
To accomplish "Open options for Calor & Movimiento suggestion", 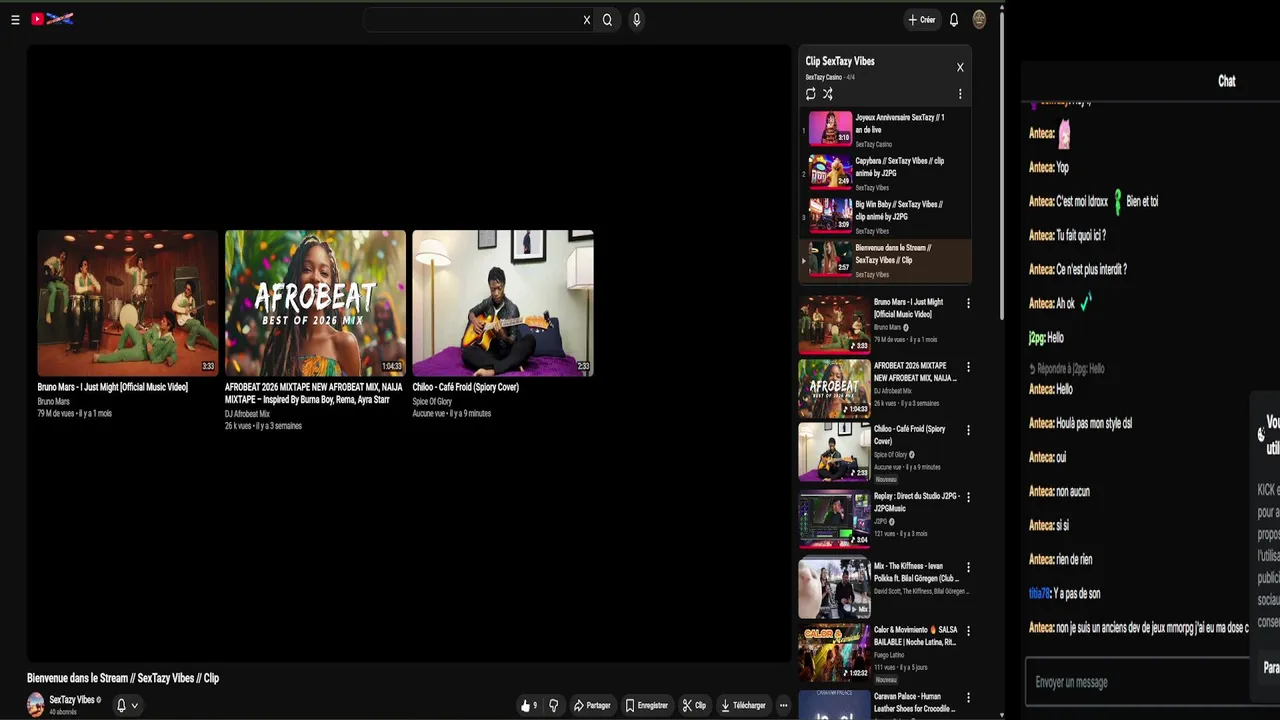I will (x=968, y=631).
